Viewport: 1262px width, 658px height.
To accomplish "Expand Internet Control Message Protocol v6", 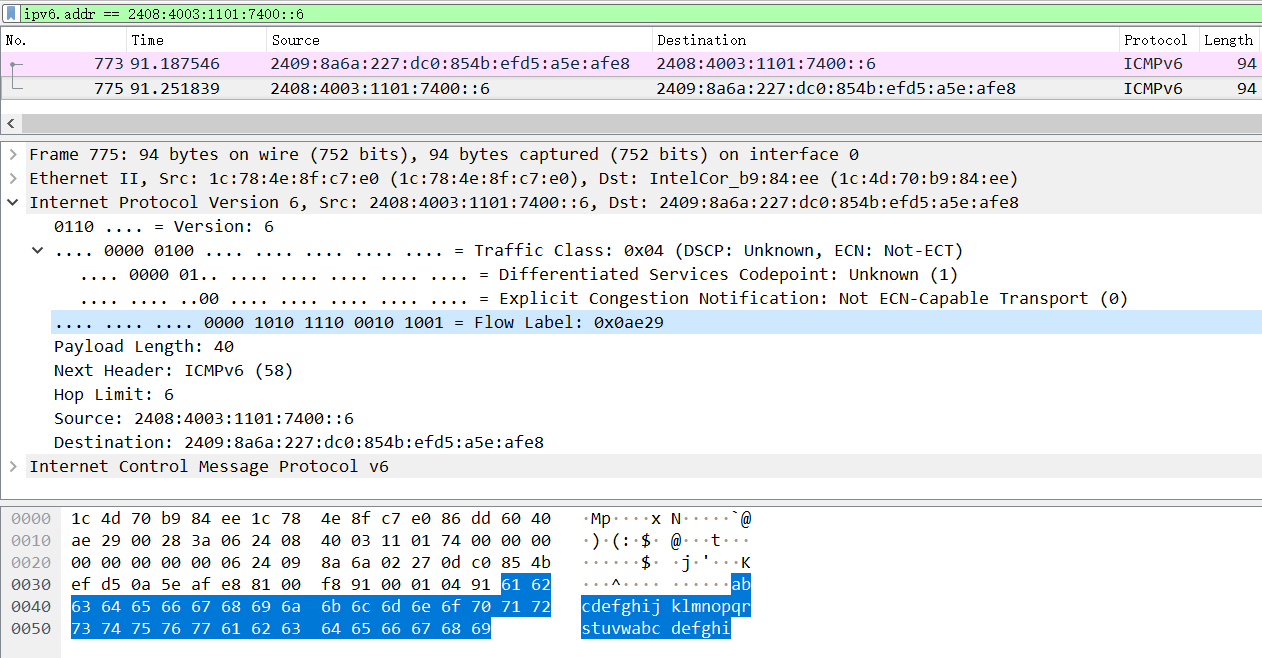I will point(12,467).
